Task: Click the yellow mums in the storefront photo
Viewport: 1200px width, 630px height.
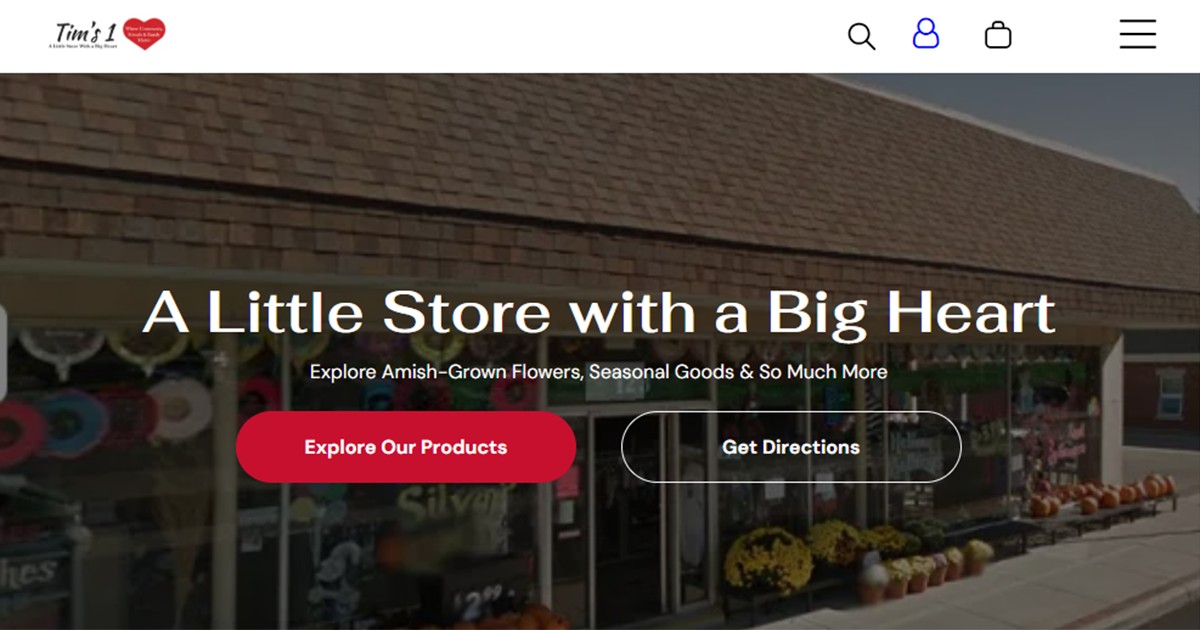Action: click(x=768, y=560)
